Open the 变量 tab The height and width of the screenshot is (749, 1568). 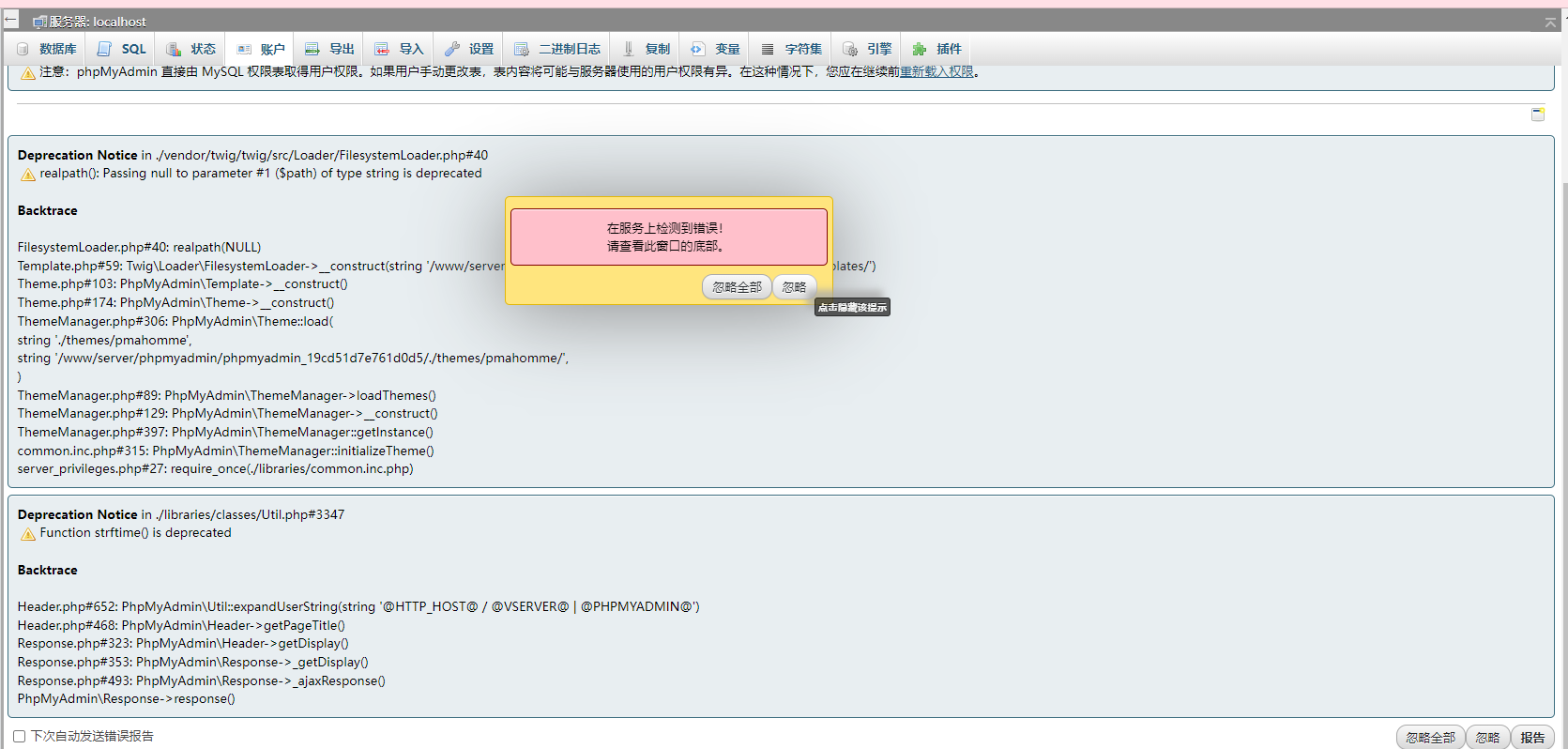(x=716, y=49)
